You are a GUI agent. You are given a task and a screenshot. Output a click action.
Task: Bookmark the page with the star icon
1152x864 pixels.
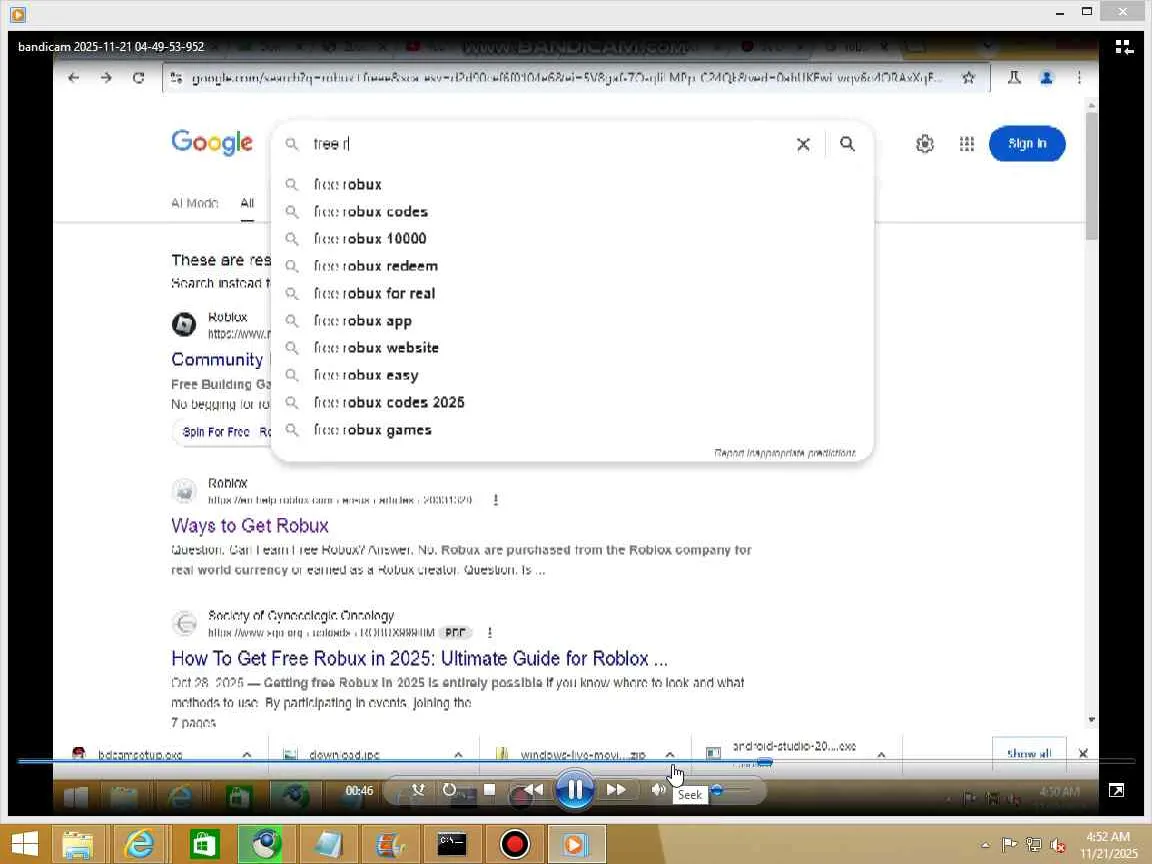pyautogui.click(x=968, y=77)
